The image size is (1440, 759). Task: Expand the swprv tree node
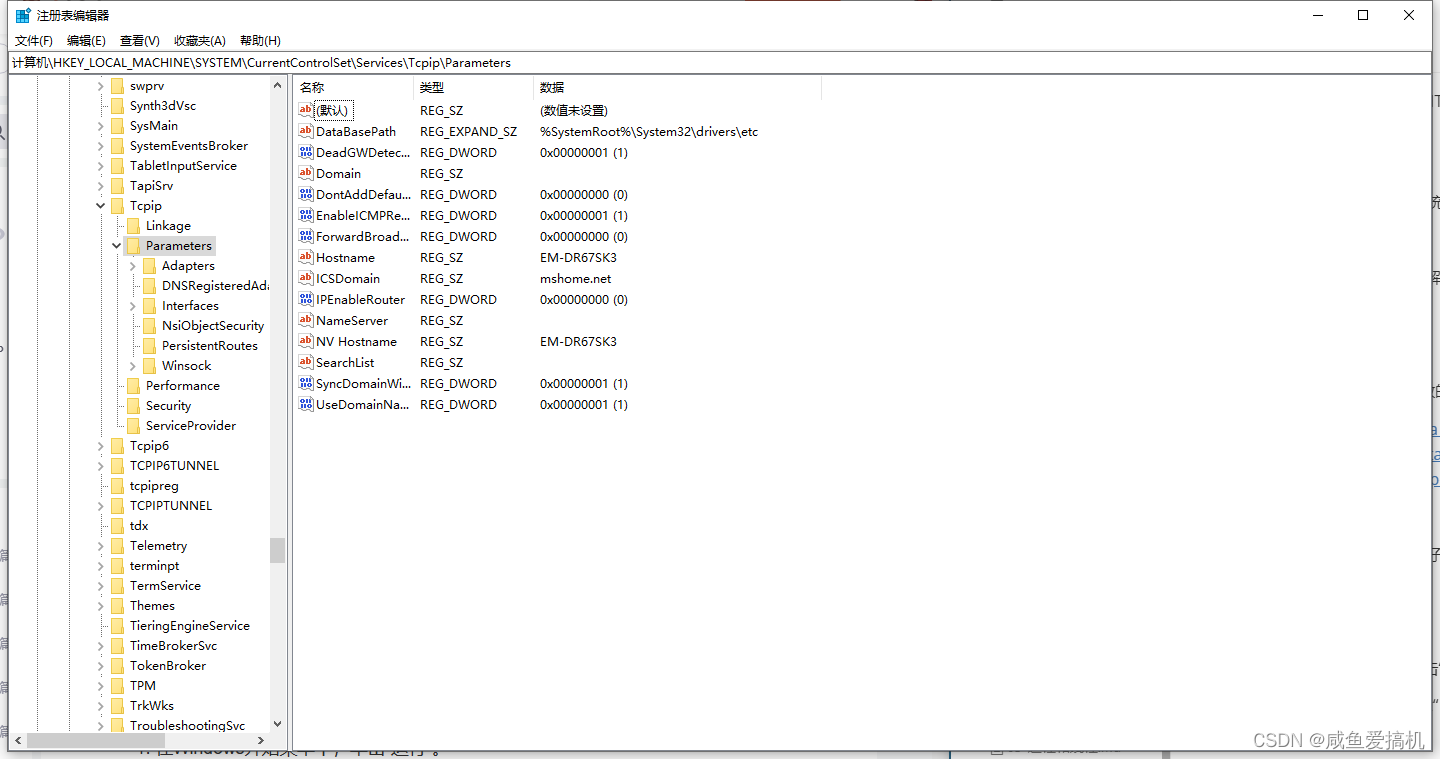tap(101, 86)
